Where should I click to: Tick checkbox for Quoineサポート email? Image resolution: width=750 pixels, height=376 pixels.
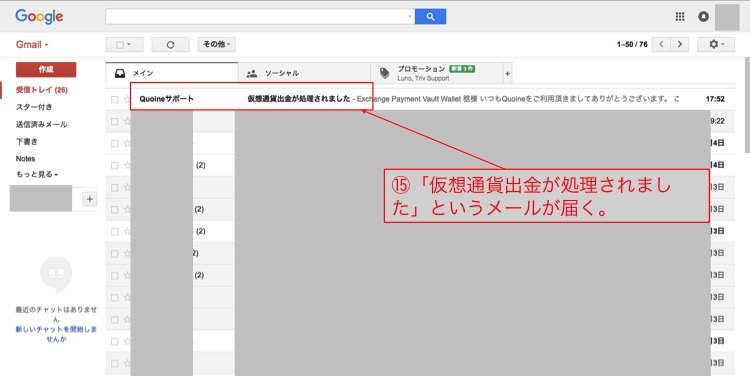tap(114, 100)
